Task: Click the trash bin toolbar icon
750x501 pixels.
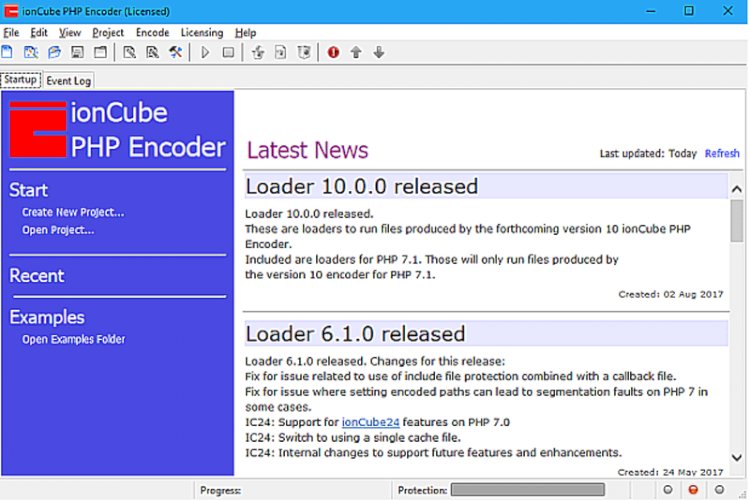Action: [x=304, y=52]
